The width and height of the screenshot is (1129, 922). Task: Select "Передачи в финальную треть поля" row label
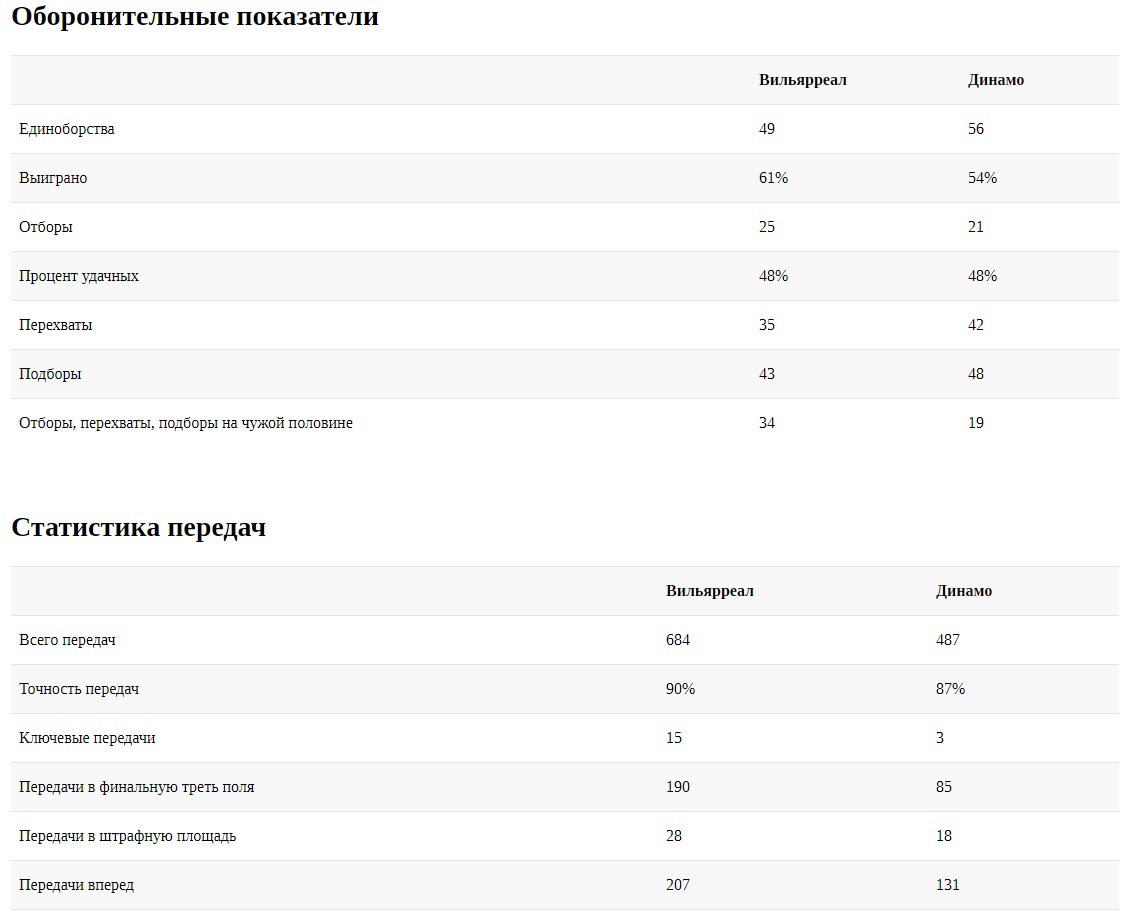137,787
